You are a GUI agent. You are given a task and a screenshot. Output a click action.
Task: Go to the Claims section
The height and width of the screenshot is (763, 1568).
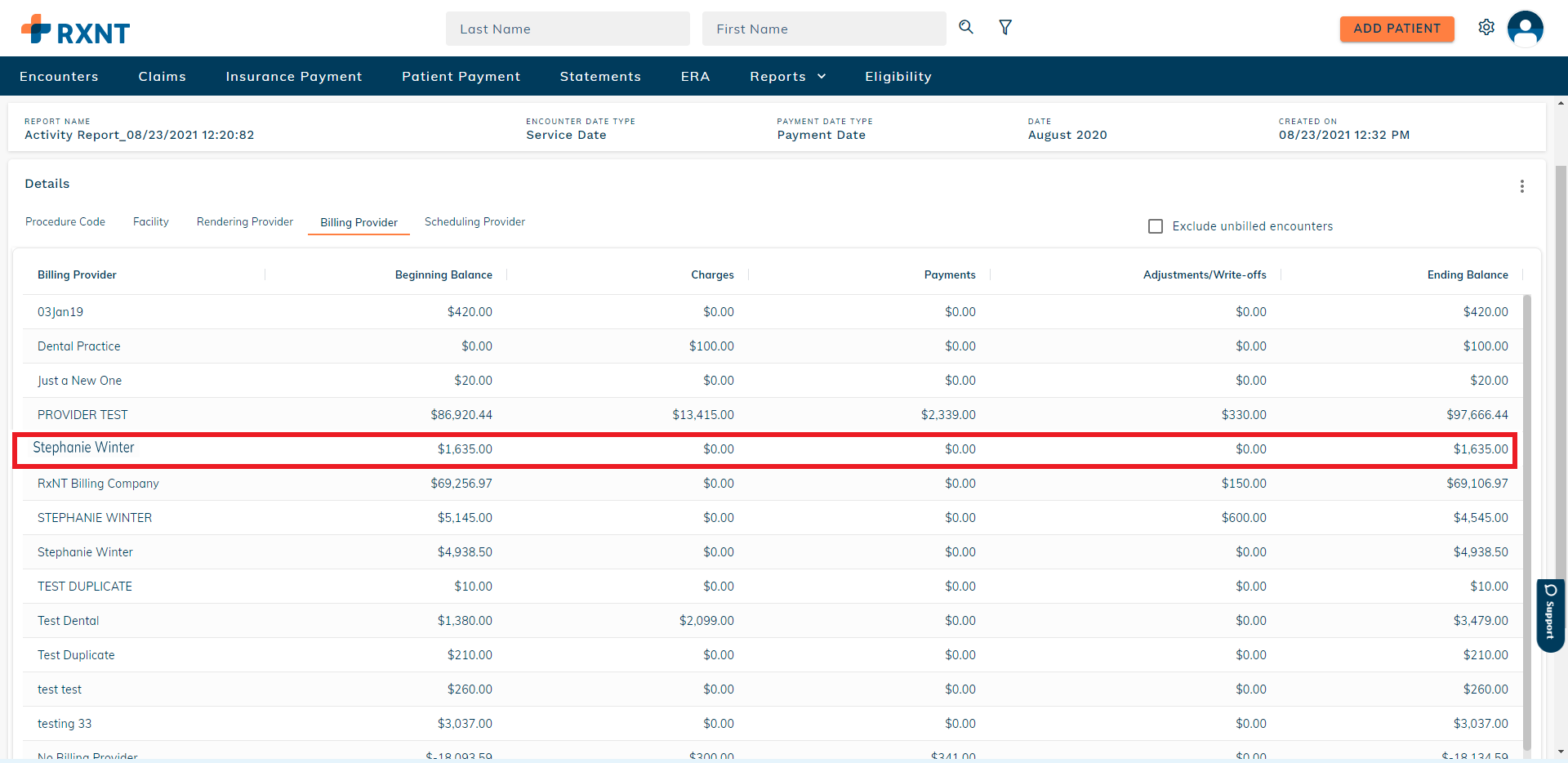point(163,76)
